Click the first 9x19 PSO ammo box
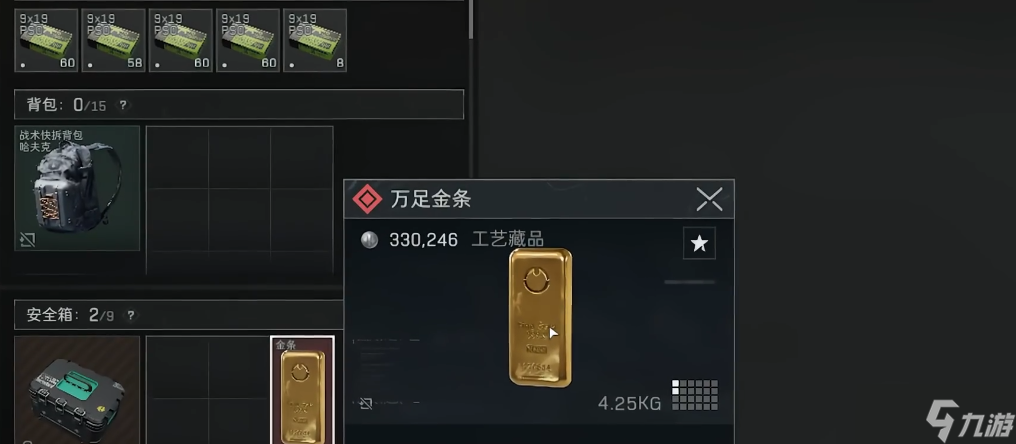 coord(46,40)
